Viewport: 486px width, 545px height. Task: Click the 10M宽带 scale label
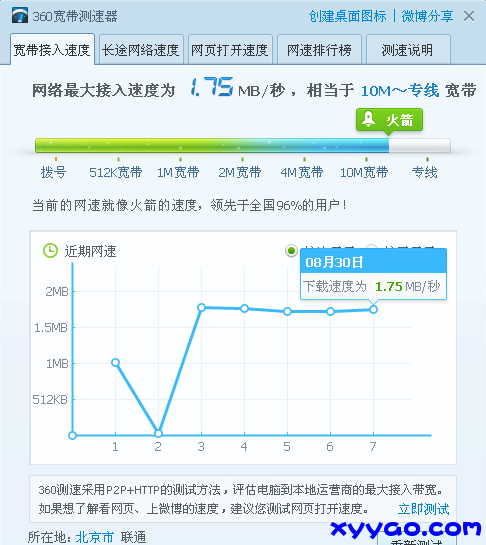click(x=364, y=172)
